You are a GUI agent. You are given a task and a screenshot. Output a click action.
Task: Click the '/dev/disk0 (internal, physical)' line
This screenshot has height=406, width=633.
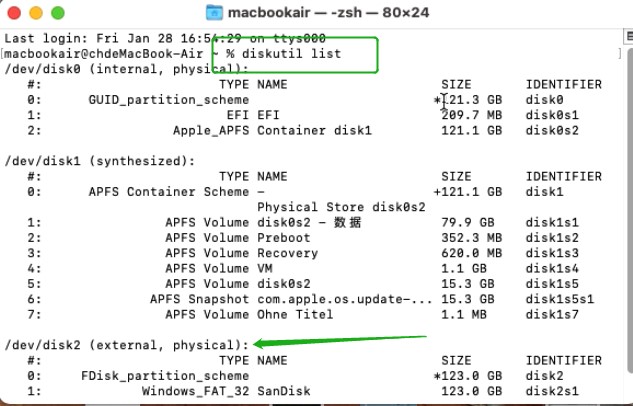pyautogui.click(x=126, y=69)
